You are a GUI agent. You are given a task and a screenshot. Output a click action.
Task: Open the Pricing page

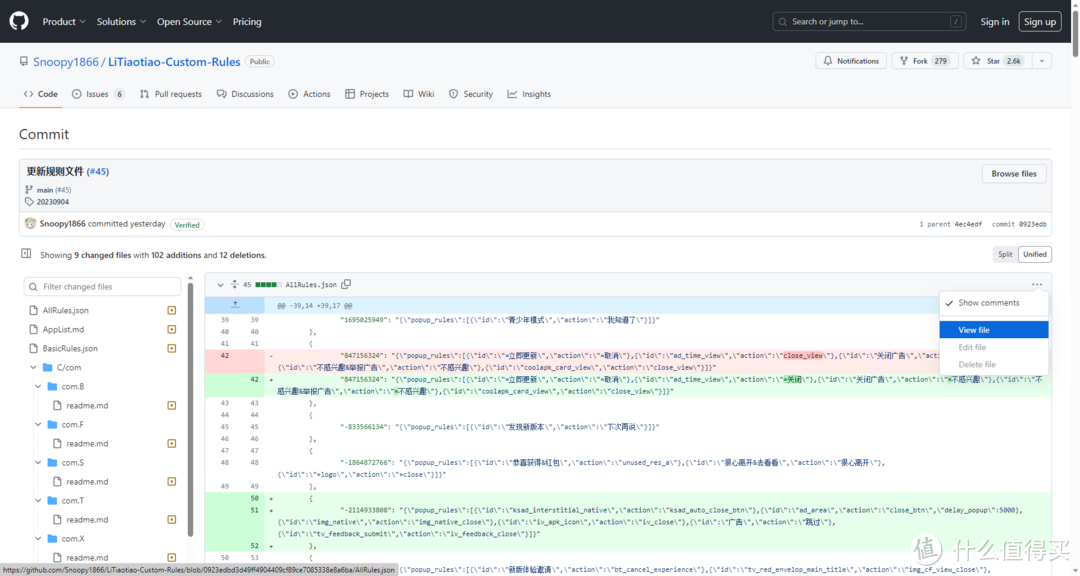point(247,22)
